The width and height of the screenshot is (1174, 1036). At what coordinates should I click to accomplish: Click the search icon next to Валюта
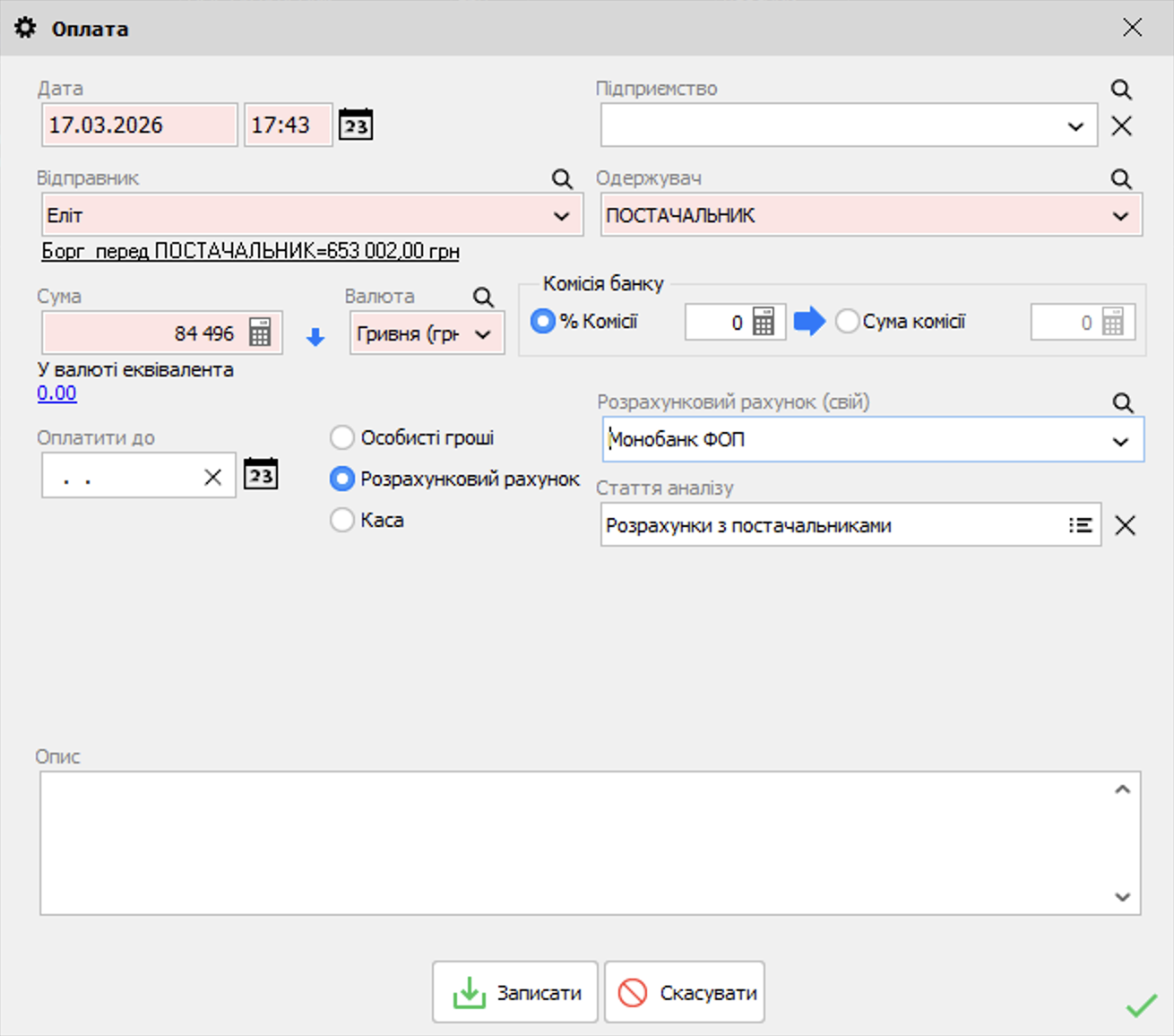coord(483,297)
